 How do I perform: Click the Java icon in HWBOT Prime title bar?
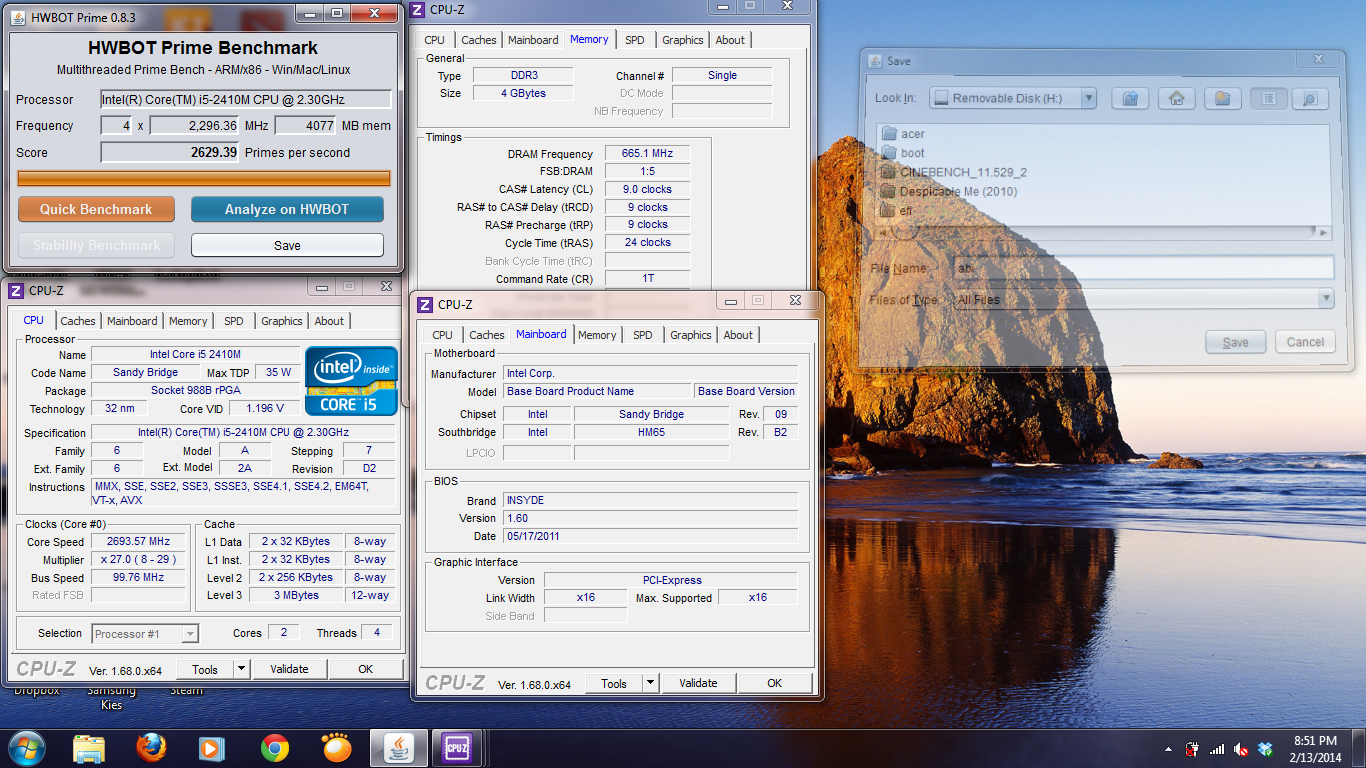[19, 17]
